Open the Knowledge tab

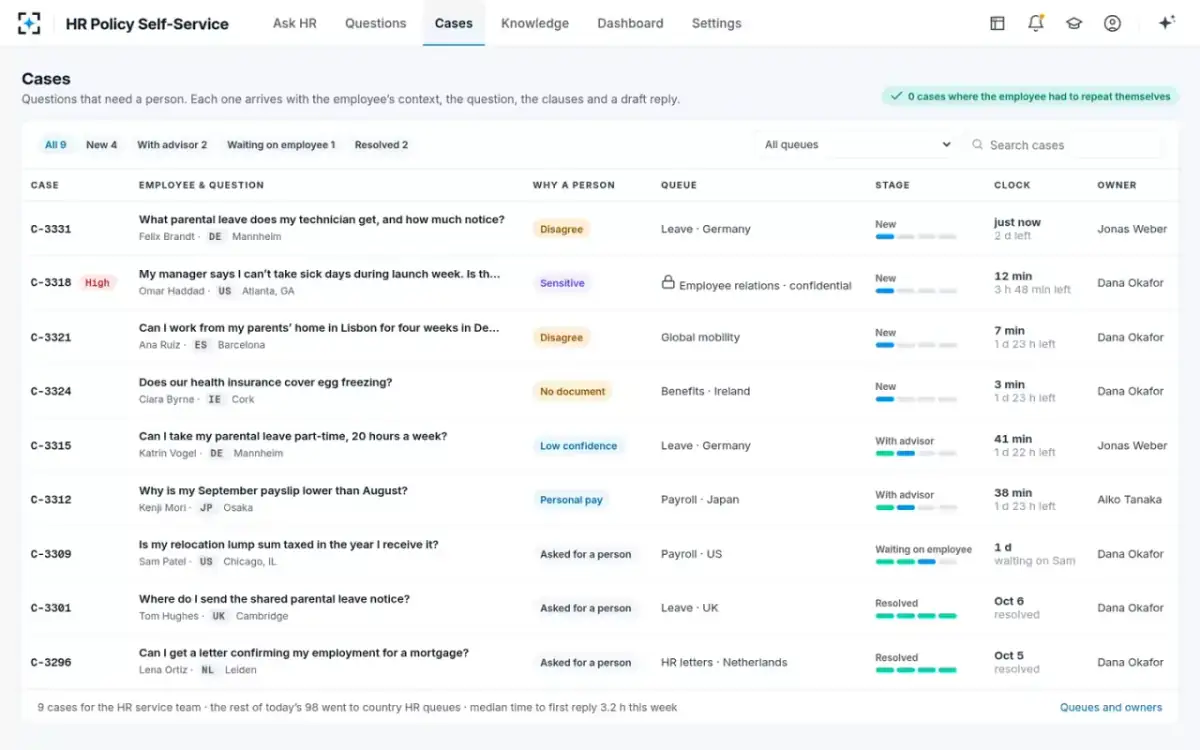pyautogui.click(x=535, y=23)
